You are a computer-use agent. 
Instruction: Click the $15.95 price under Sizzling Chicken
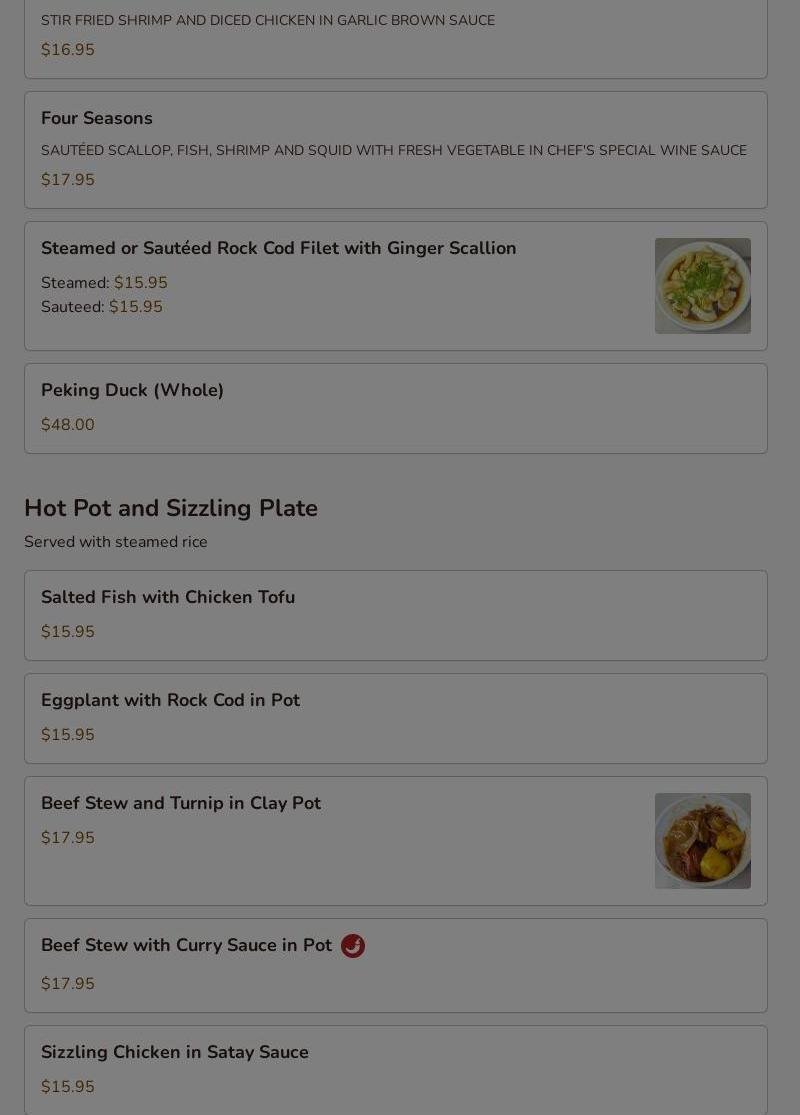point(68,1087)
